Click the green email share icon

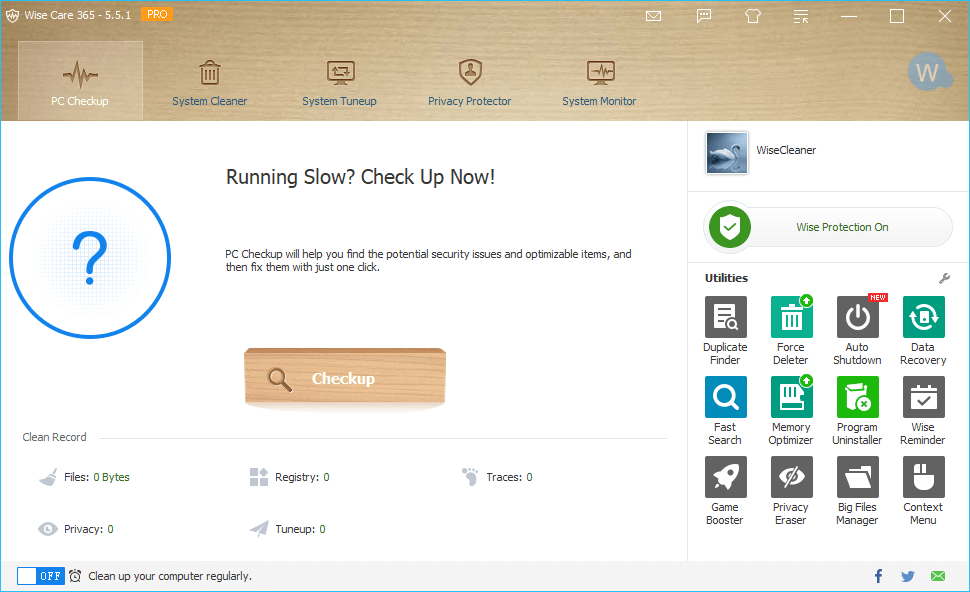coord(938,576)
